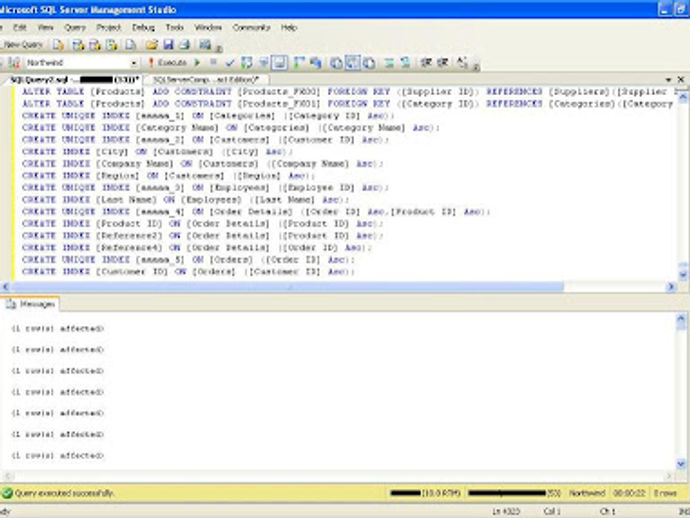Viewport: 690px width, 518px height.
Task: Open the Activity Monitor icon
Action: click(x=205, y=45)
